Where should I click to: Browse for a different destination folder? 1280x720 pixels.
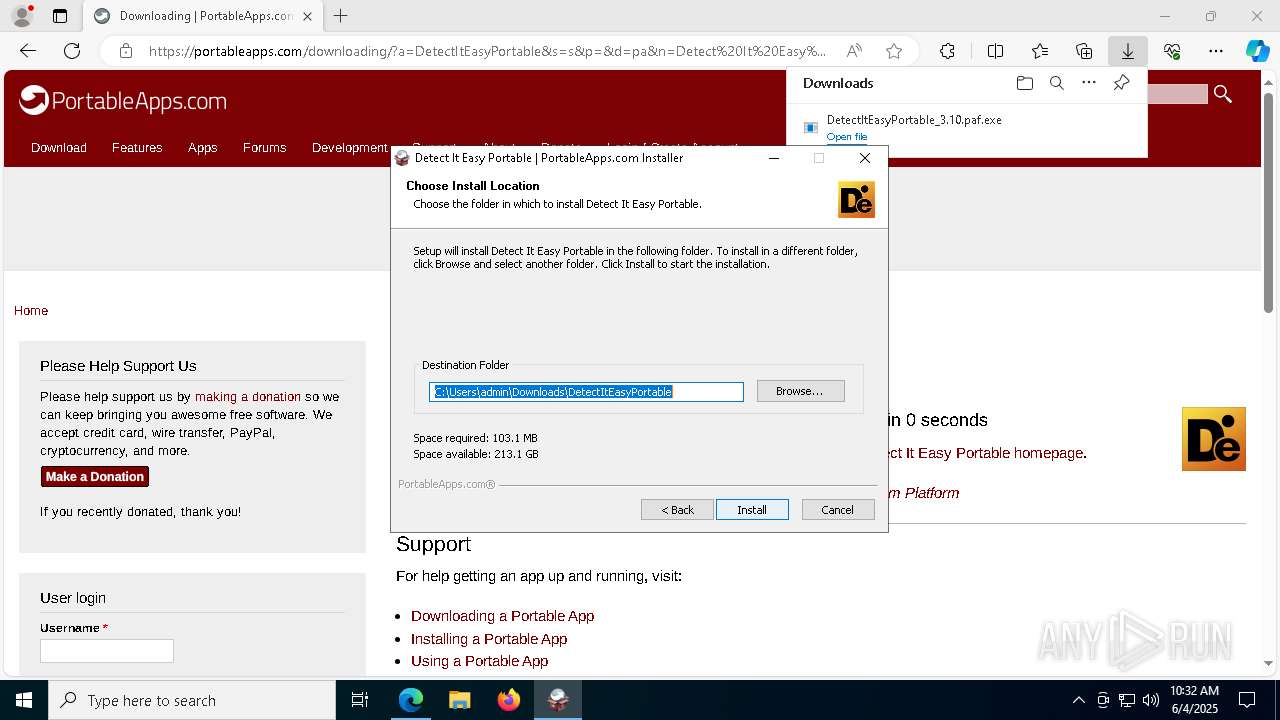tap(800, 391)
